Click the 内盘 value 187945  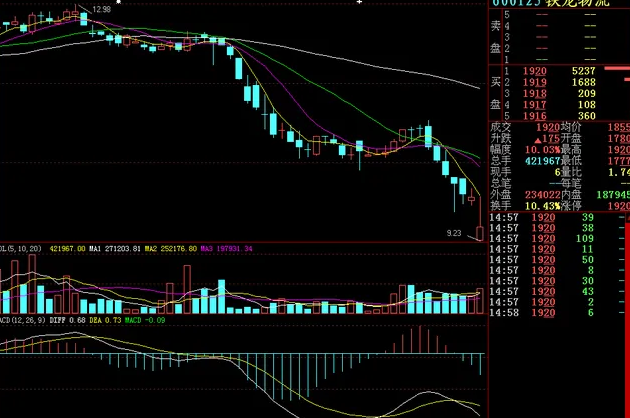coord(613,195)
